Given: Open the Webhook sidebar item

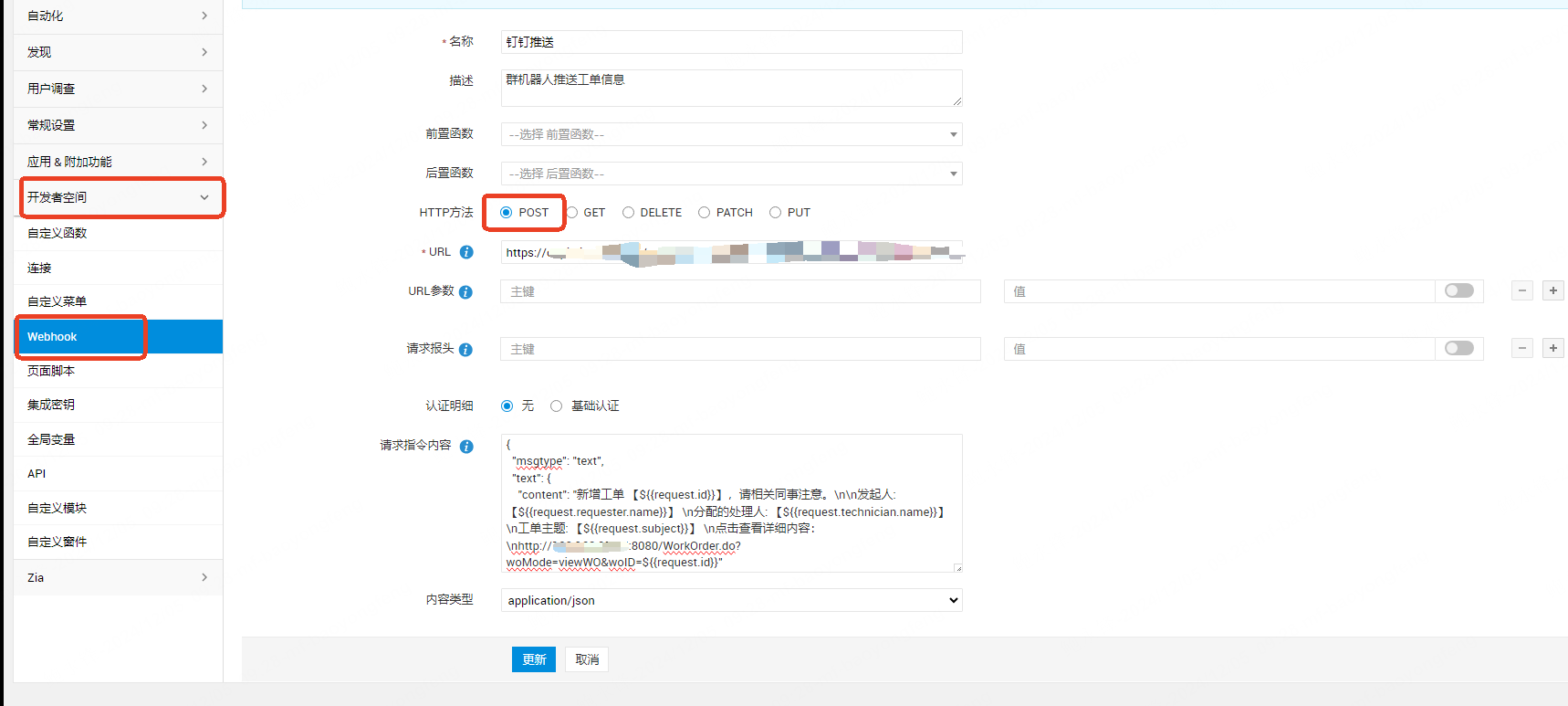Looking at the screenshot, I should coord(118,337).
